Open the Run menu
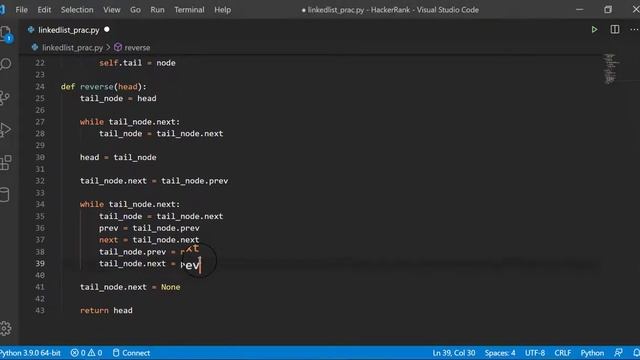Screen dimensions: 640x360 pos(157,10)
